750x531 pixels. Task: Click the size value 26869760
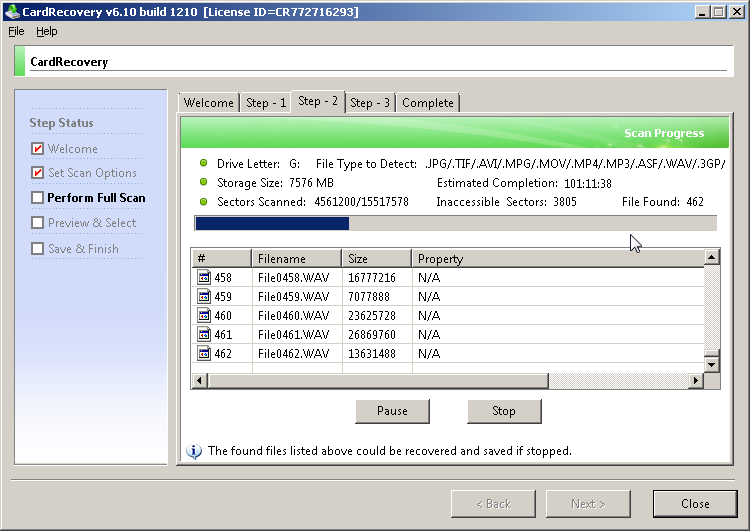(372, 334)
